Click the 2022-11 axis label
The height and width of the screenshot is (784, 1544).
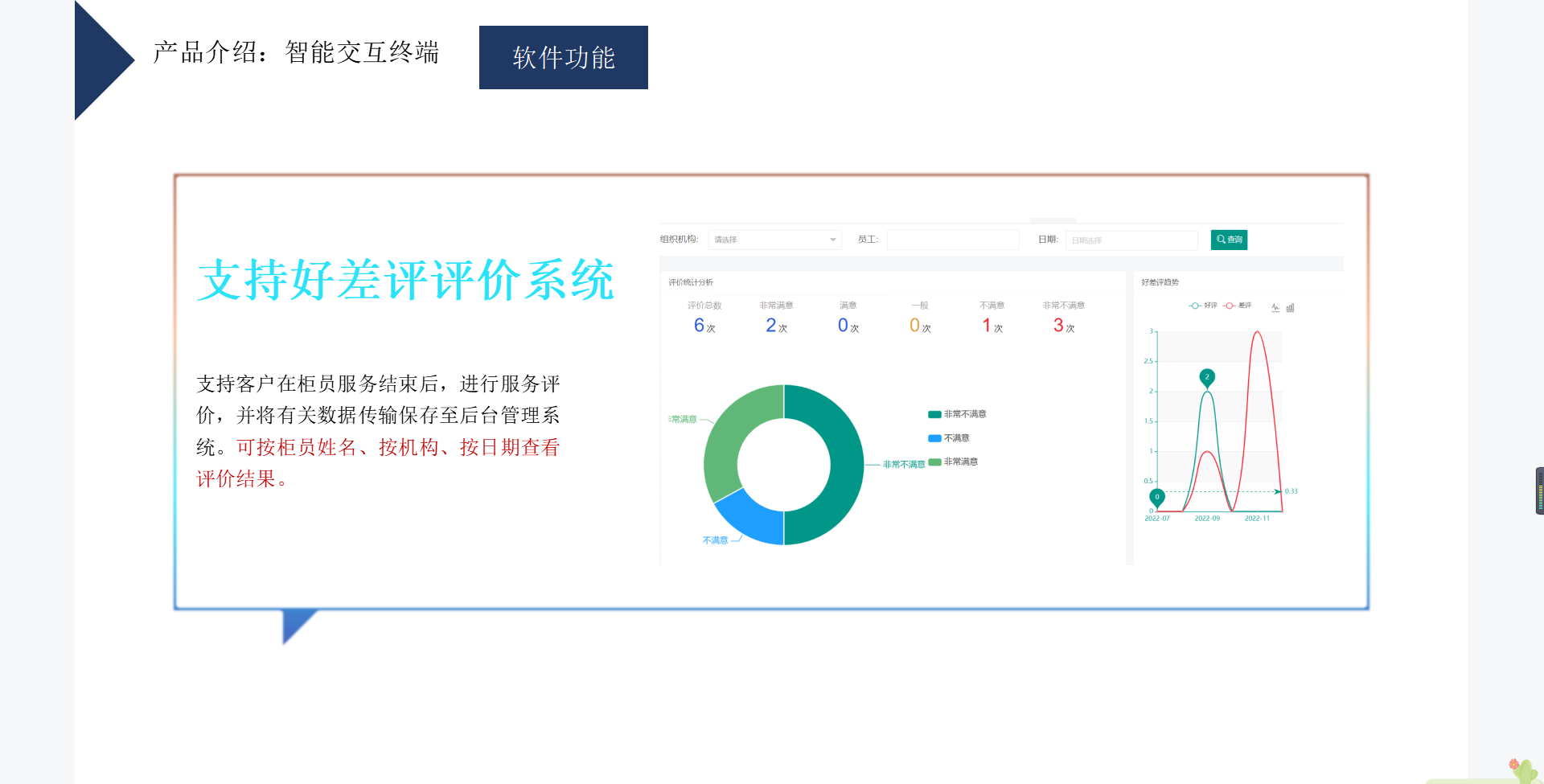click(x=1257, y=519)
